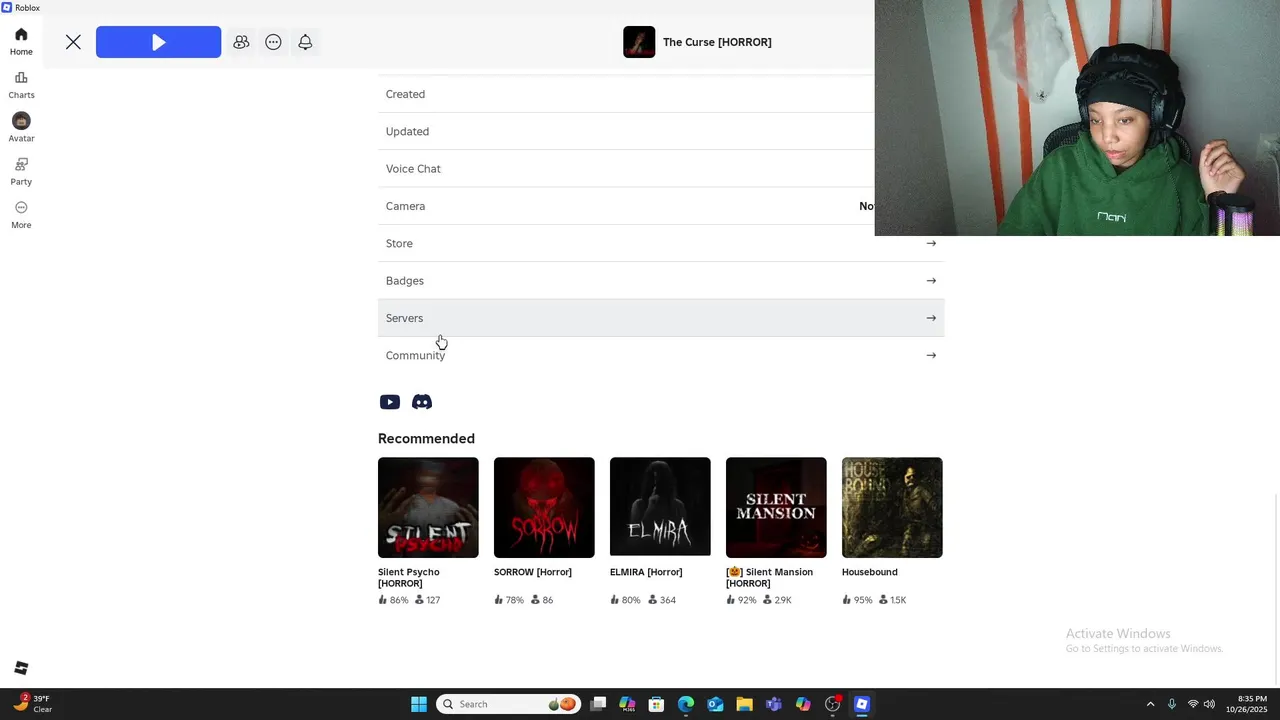Open the game's YouTube social link
The height and width of the screenshot is (720, 1280).
390,402
